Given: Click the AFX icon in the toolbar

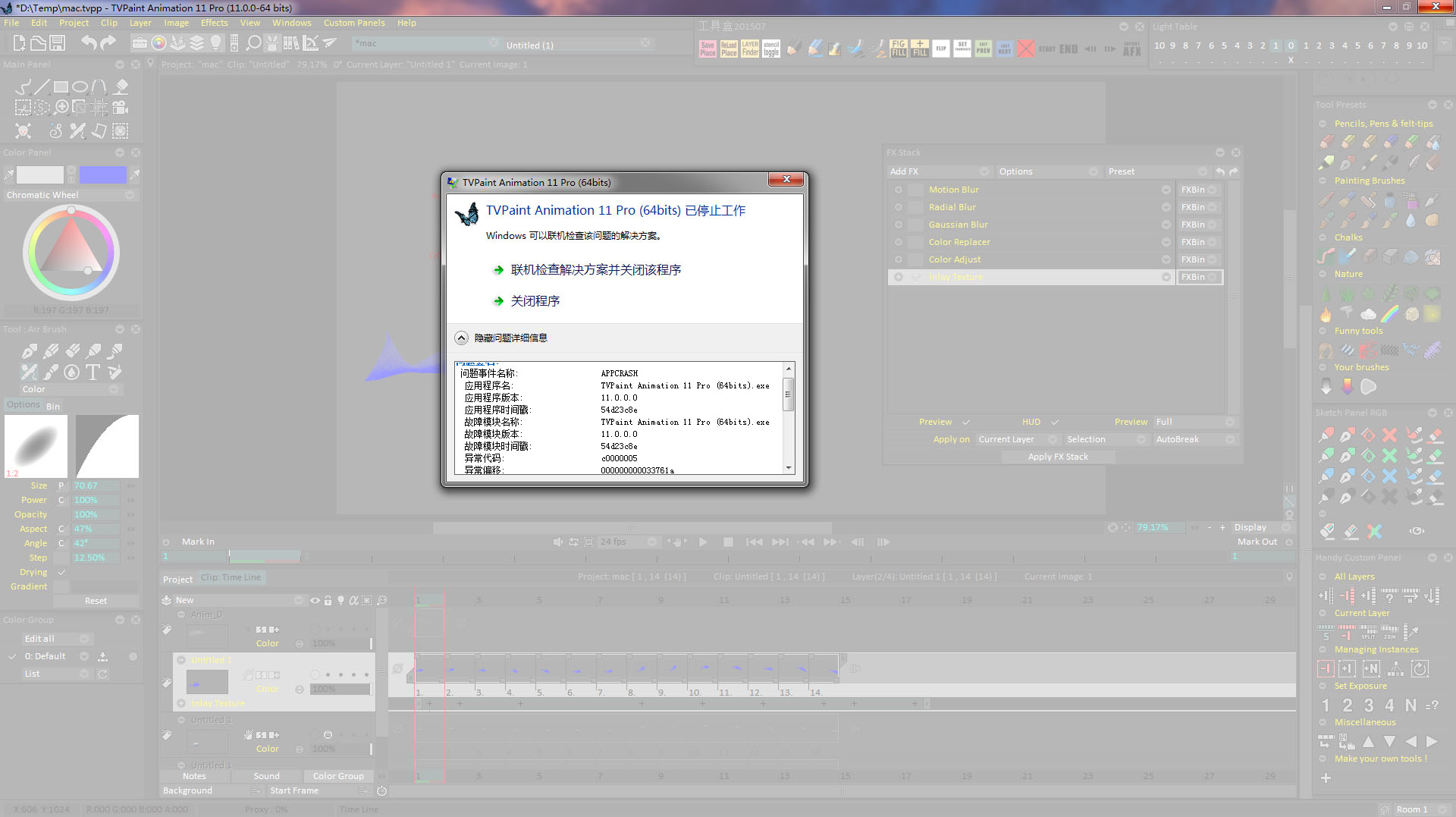Looking at the screenshot, I should tap(1131, 49).
